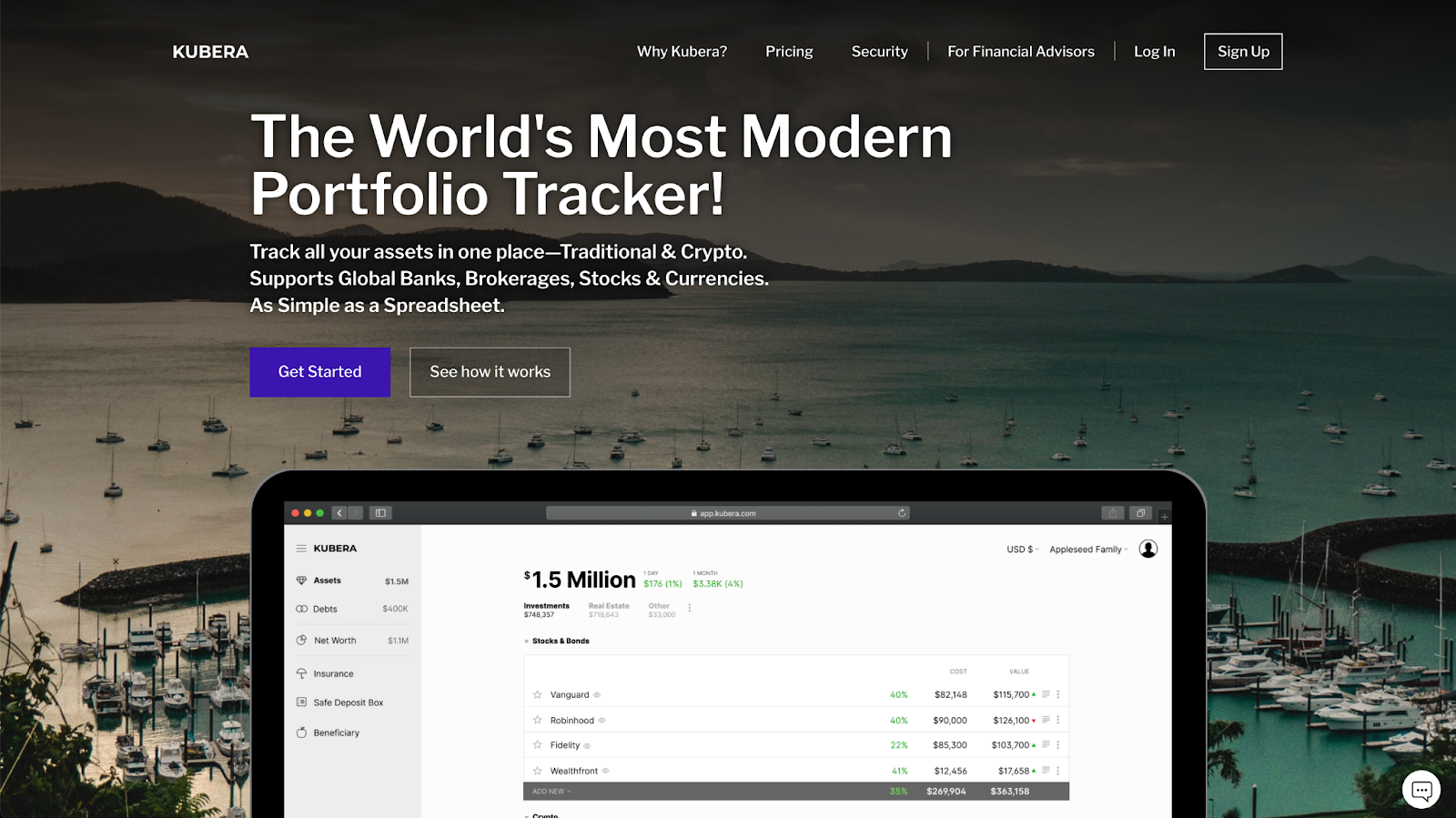
Task: Open the Why Kubera? nav item
Action: [682, 52]
